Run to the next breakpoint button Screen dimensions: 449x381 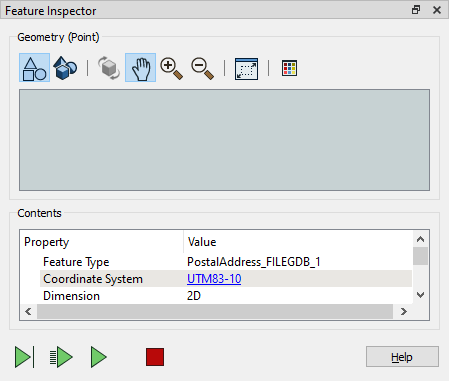(x=61, y=357)
